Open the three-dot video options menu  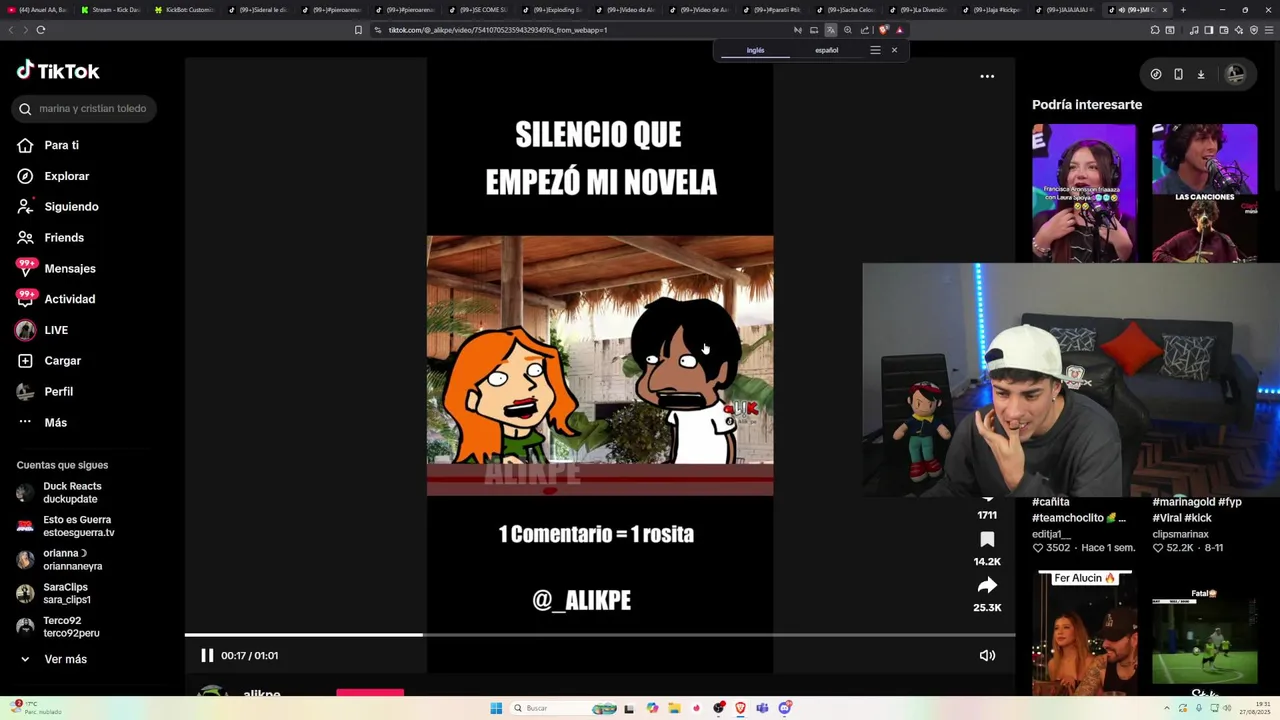(987, 76)
